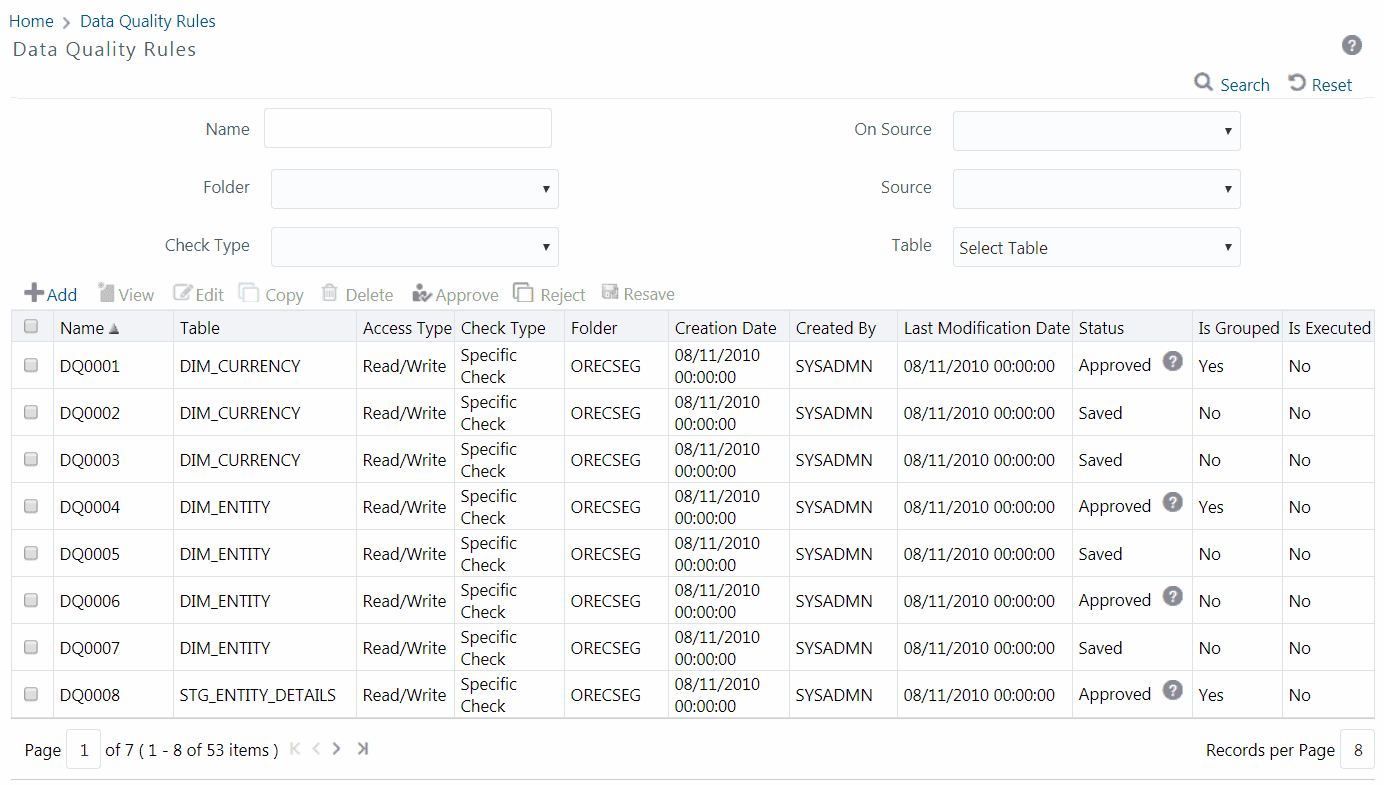This screenshot has height=785, width=1384.
Task: Open status info icon for DQ0006
Action: coord(1173,597)
